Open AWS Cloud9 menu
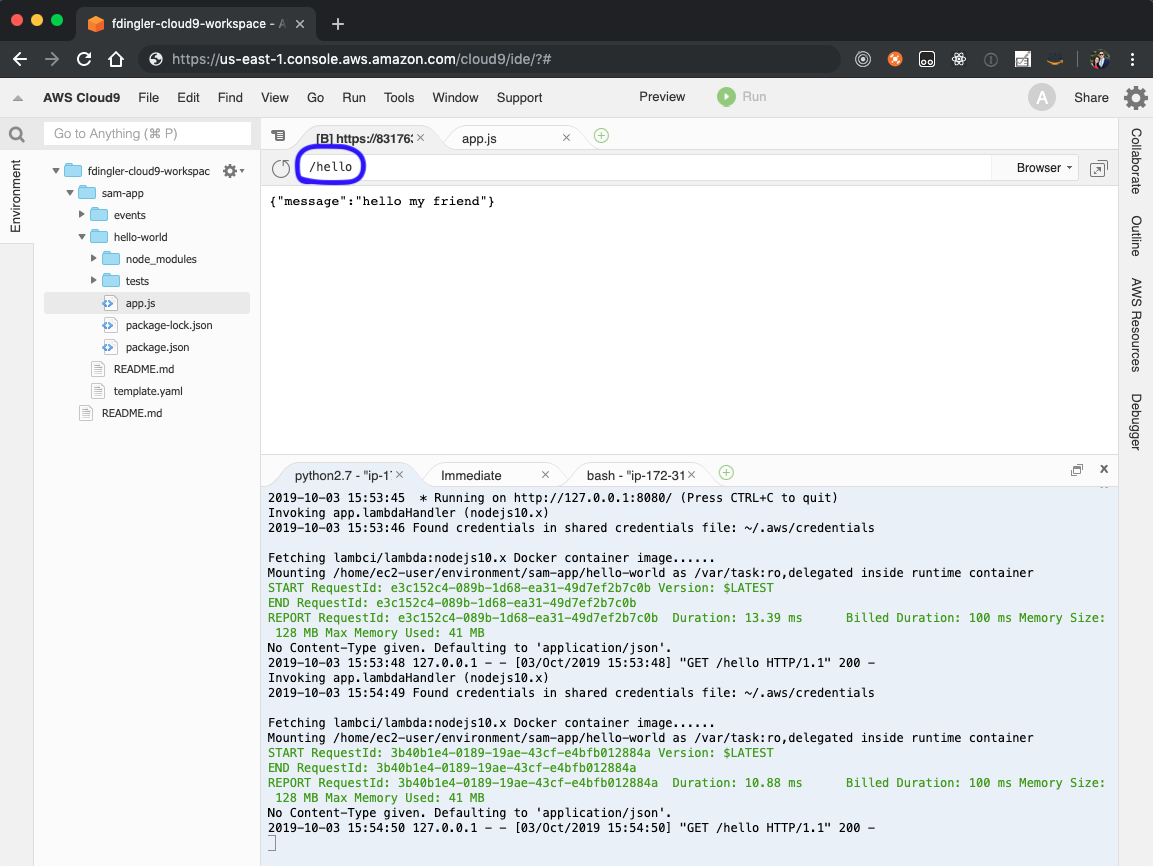 click(82, 98)
